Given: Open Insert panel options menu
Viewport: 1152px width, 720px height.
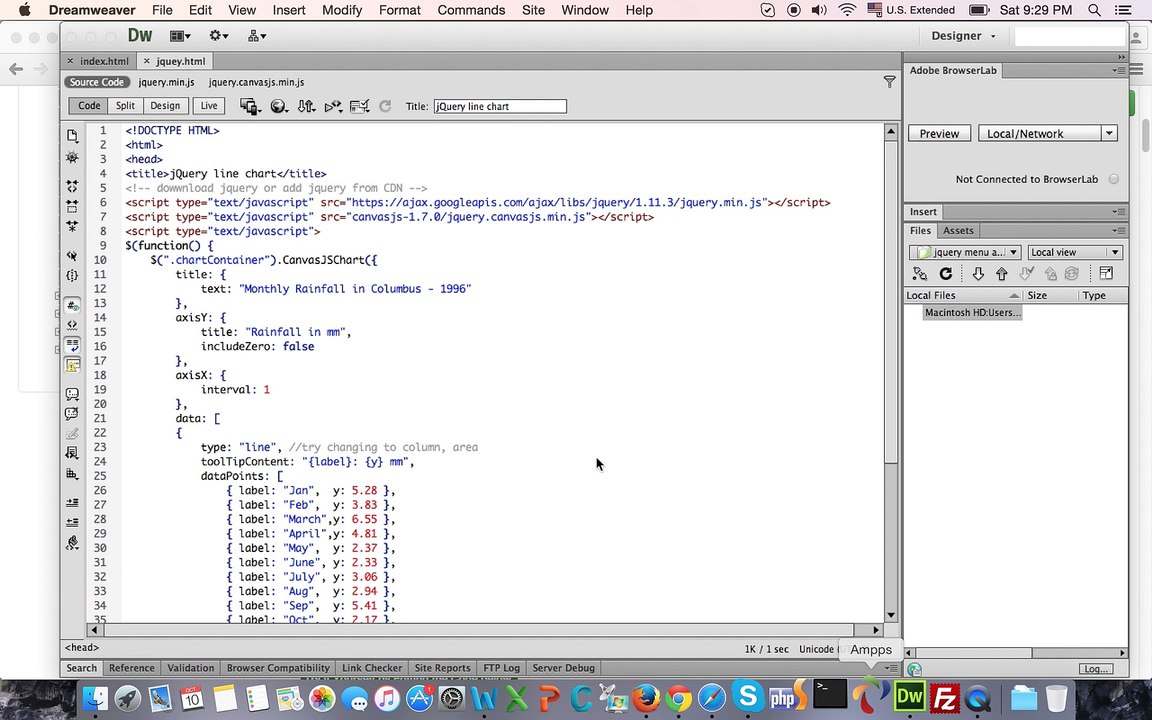Looking at the screenshot, I should (1118, 212).
